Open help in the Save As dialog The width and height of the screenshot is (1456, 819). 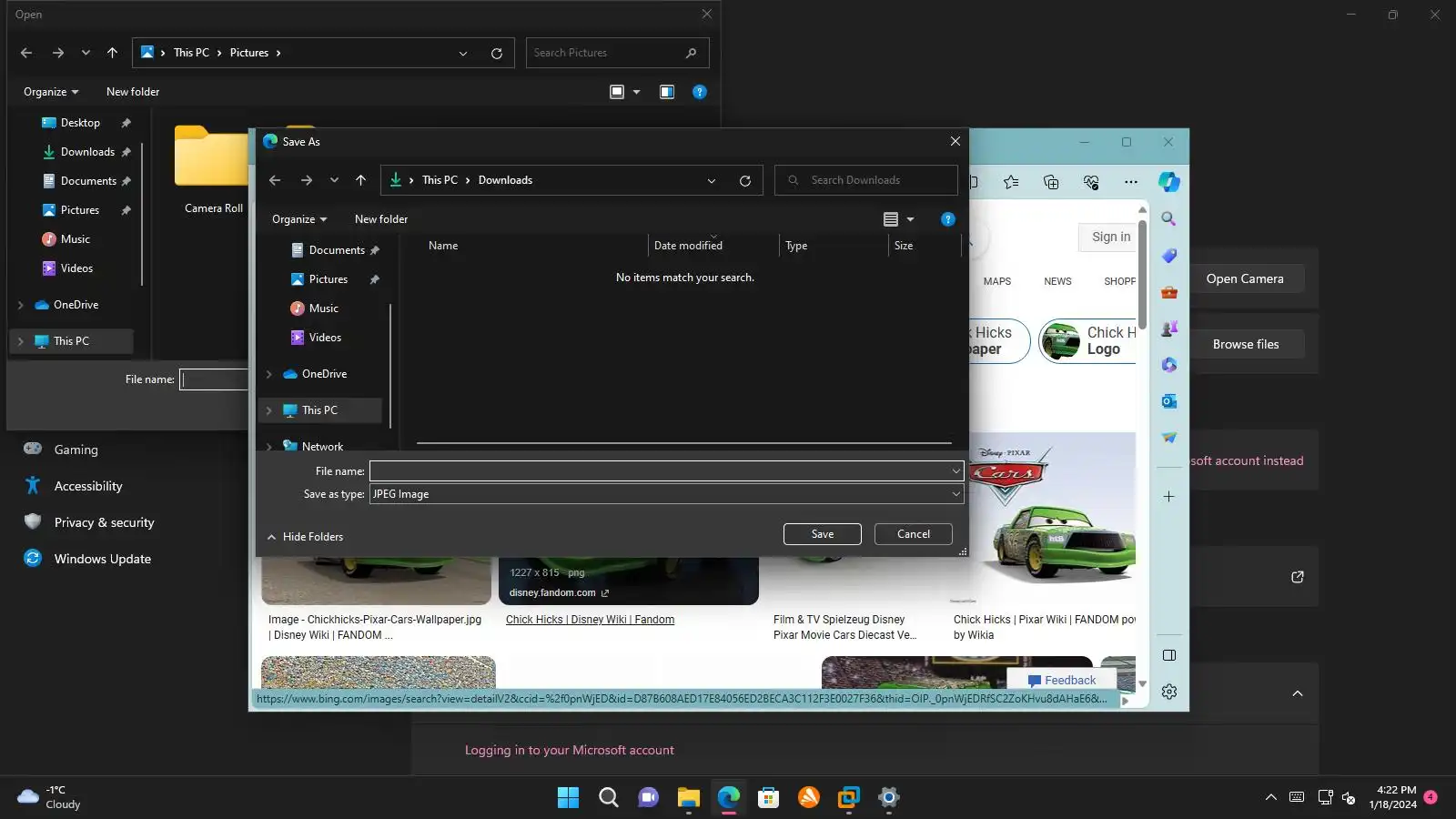tap(947, 219)
